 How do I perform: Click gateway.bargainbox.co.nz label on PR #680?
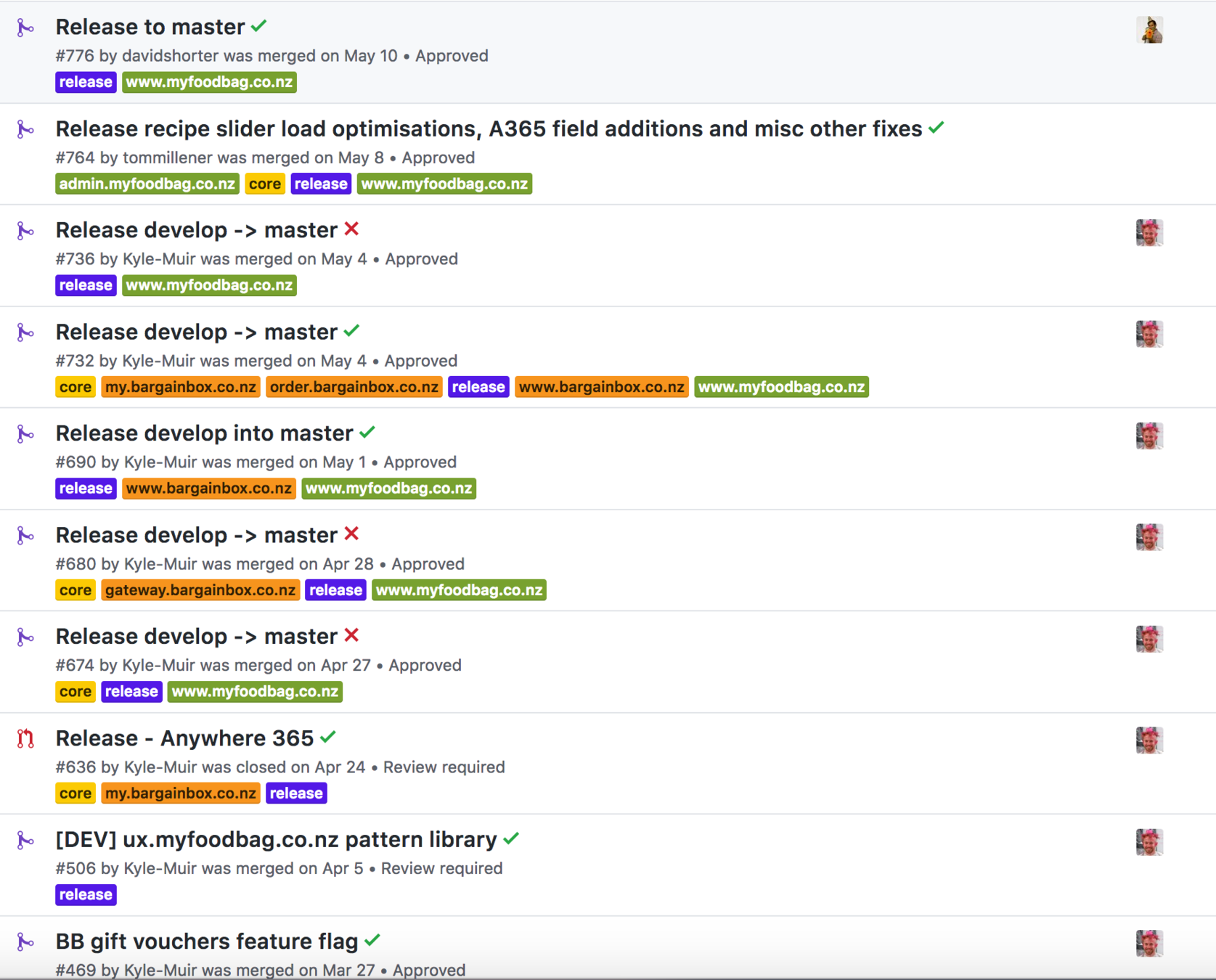click(200, 590)
